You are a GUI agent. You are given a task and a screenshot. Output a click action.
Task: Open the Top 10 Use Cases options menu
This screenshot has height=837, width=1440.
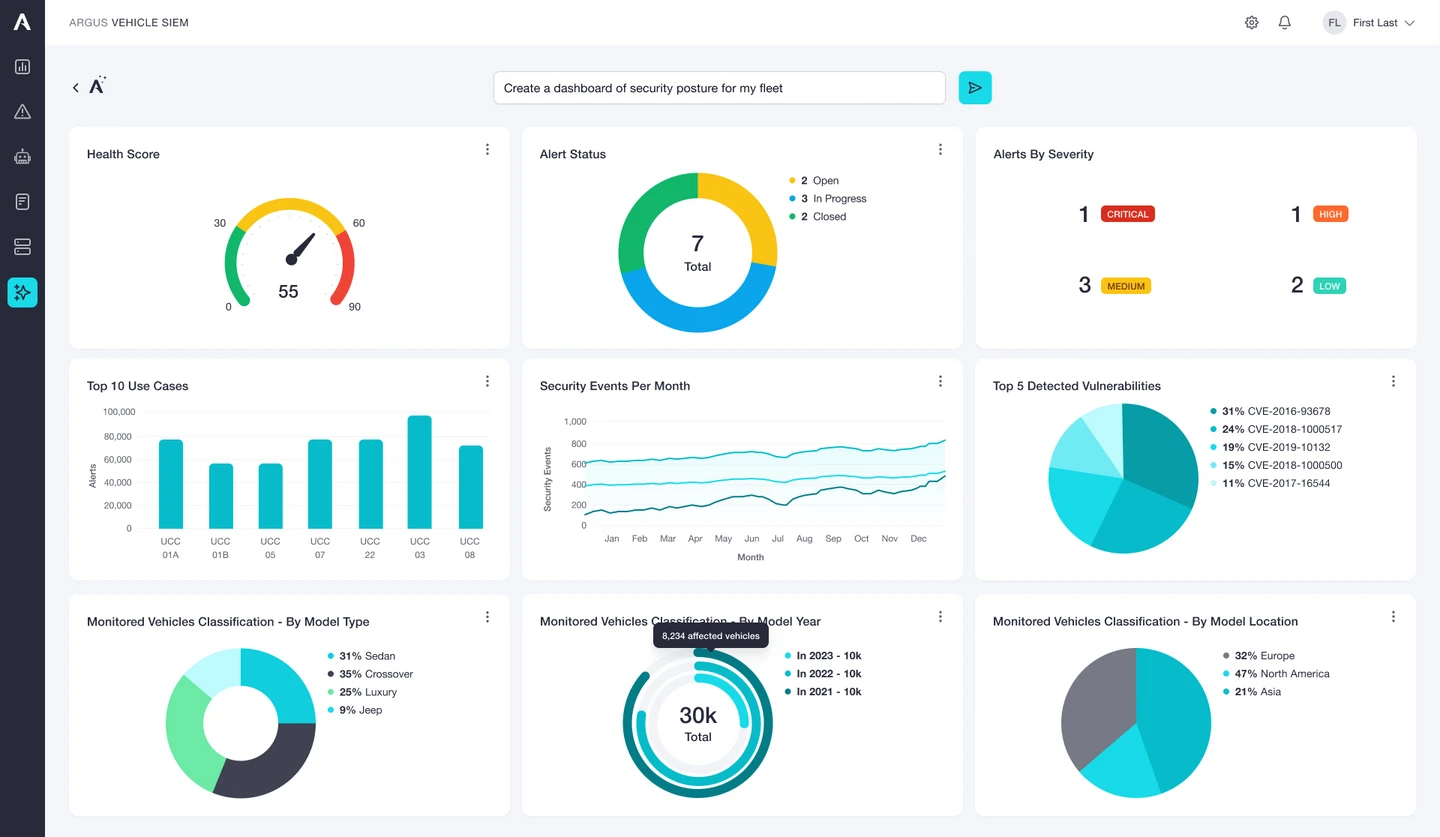point(487,381)
